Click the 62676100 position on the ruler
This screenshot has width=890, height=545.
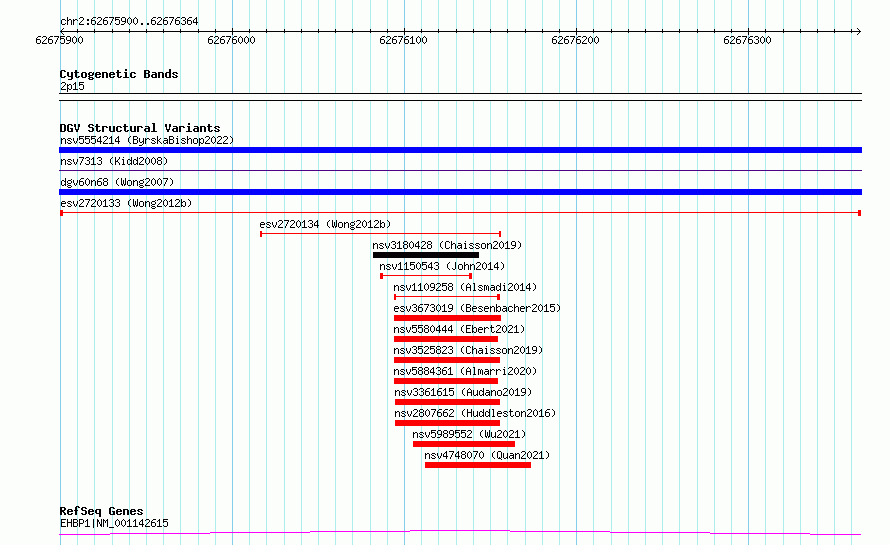point(403,40)
